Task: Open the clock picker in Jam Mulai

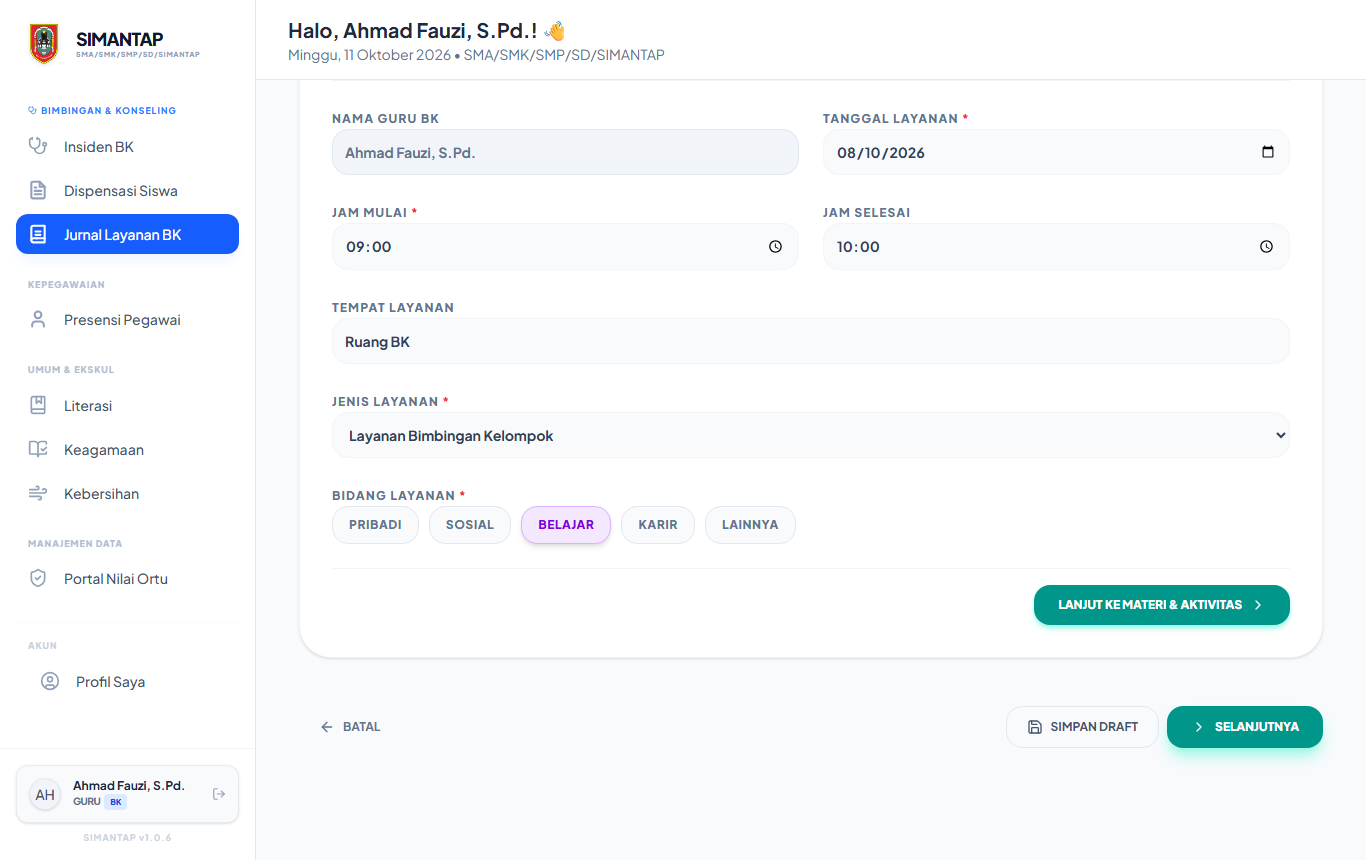Action: pos(775,247)
